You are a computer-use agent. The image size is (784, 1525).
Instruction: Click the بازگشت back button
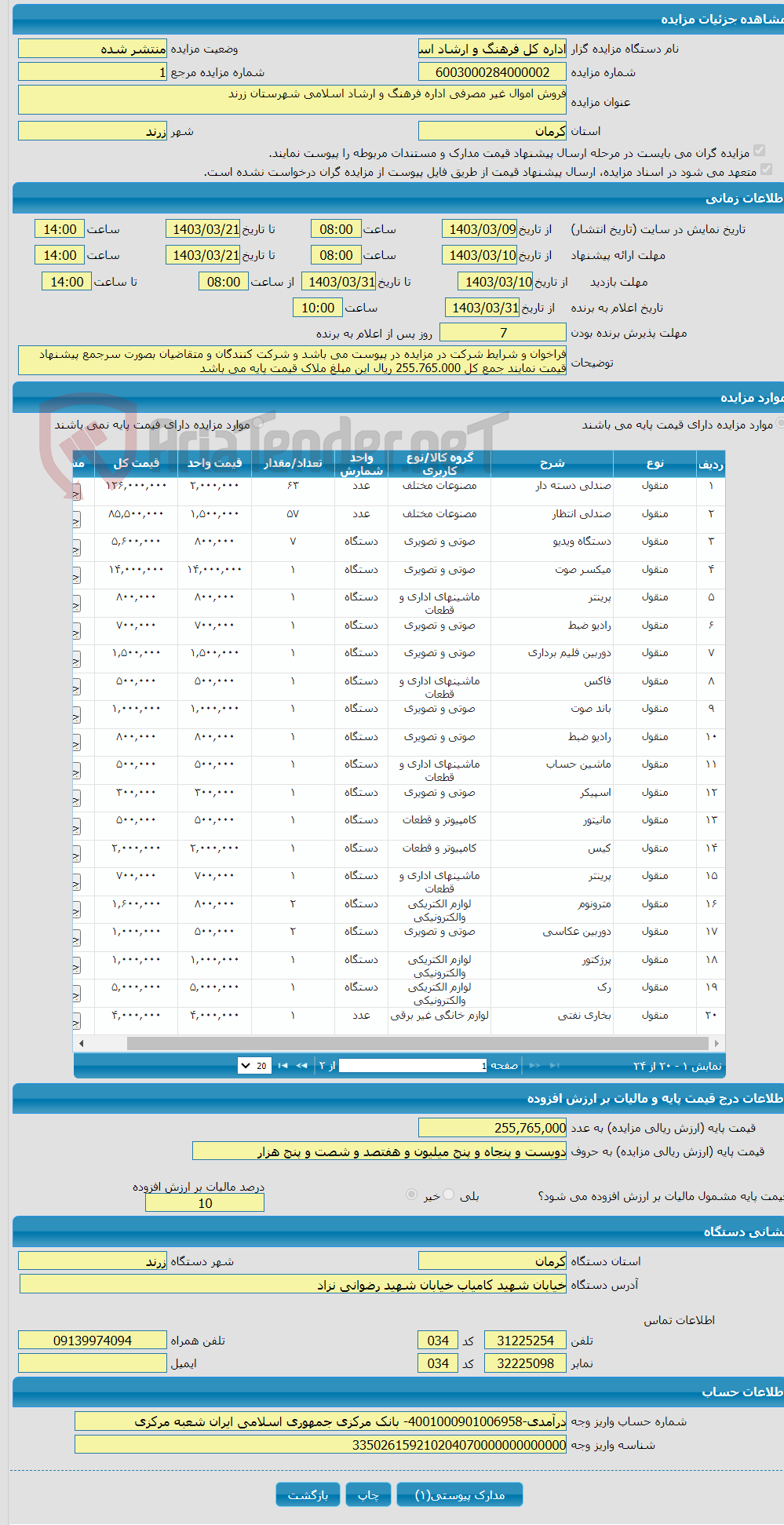coord(308,1494)
